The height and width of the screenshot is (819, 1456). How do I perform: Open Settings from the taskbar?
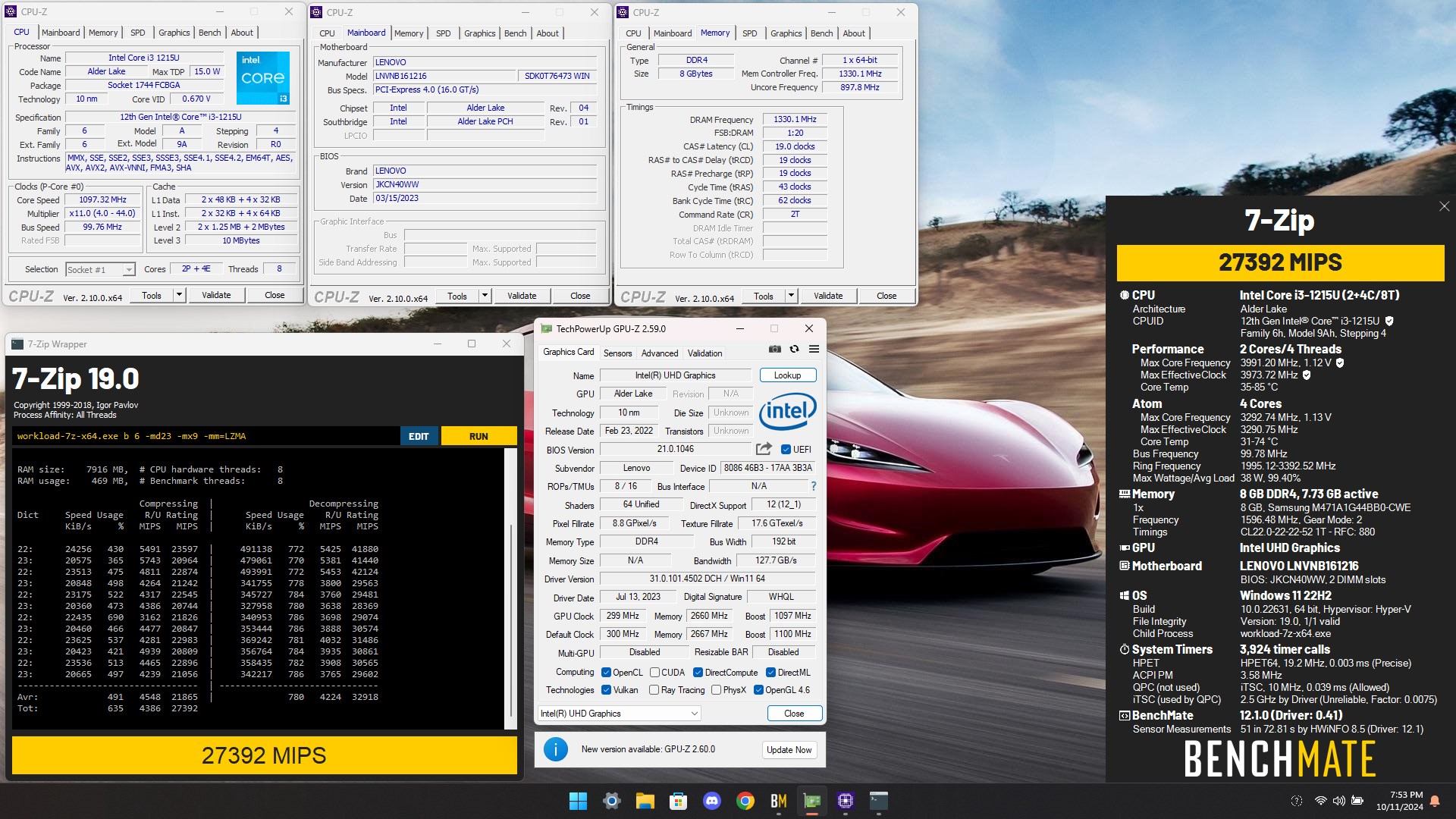612,801
